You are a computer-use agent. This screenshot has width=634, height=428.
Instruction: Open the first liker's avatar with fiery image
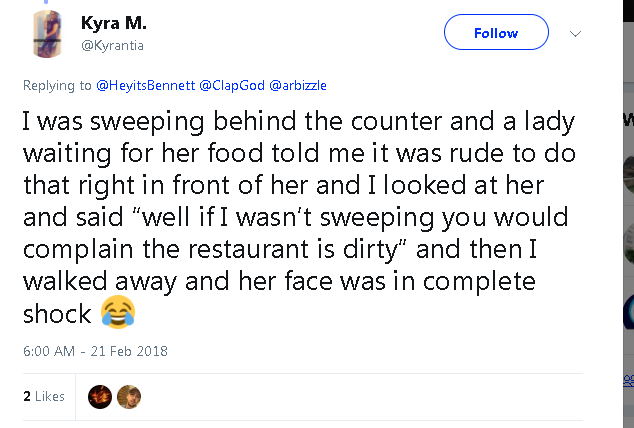[x=100, y=397]
